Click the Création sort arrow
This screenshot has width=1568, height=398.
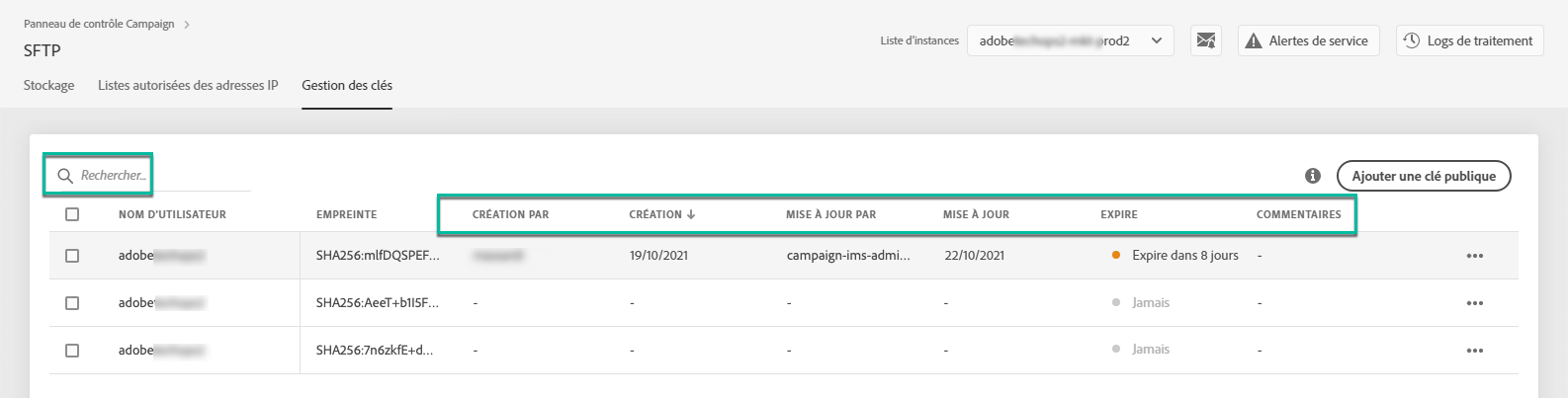[x=691, y=214]
